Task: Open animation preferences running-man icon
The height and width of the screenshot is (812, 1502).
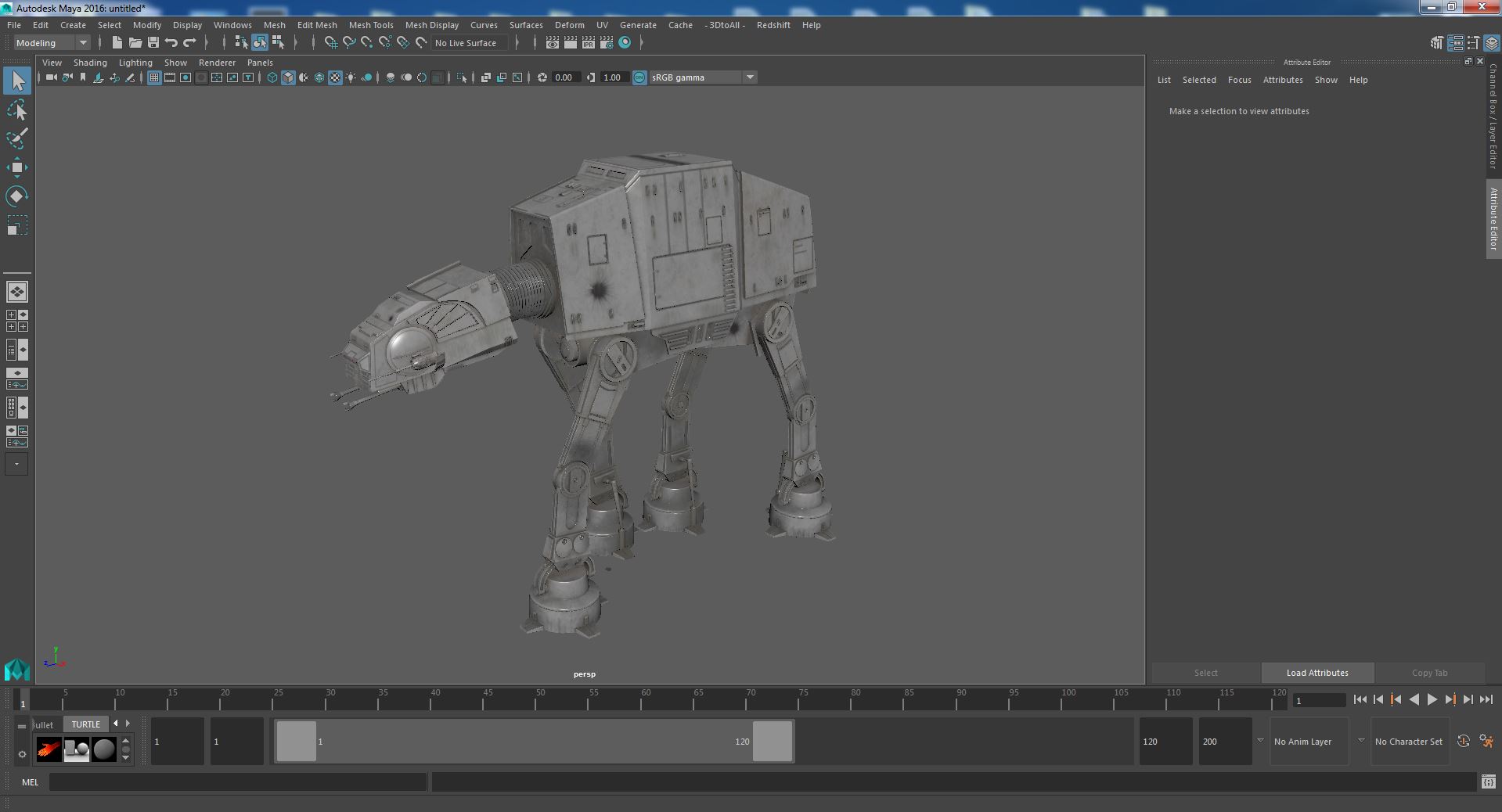Action: (1486, 742)
